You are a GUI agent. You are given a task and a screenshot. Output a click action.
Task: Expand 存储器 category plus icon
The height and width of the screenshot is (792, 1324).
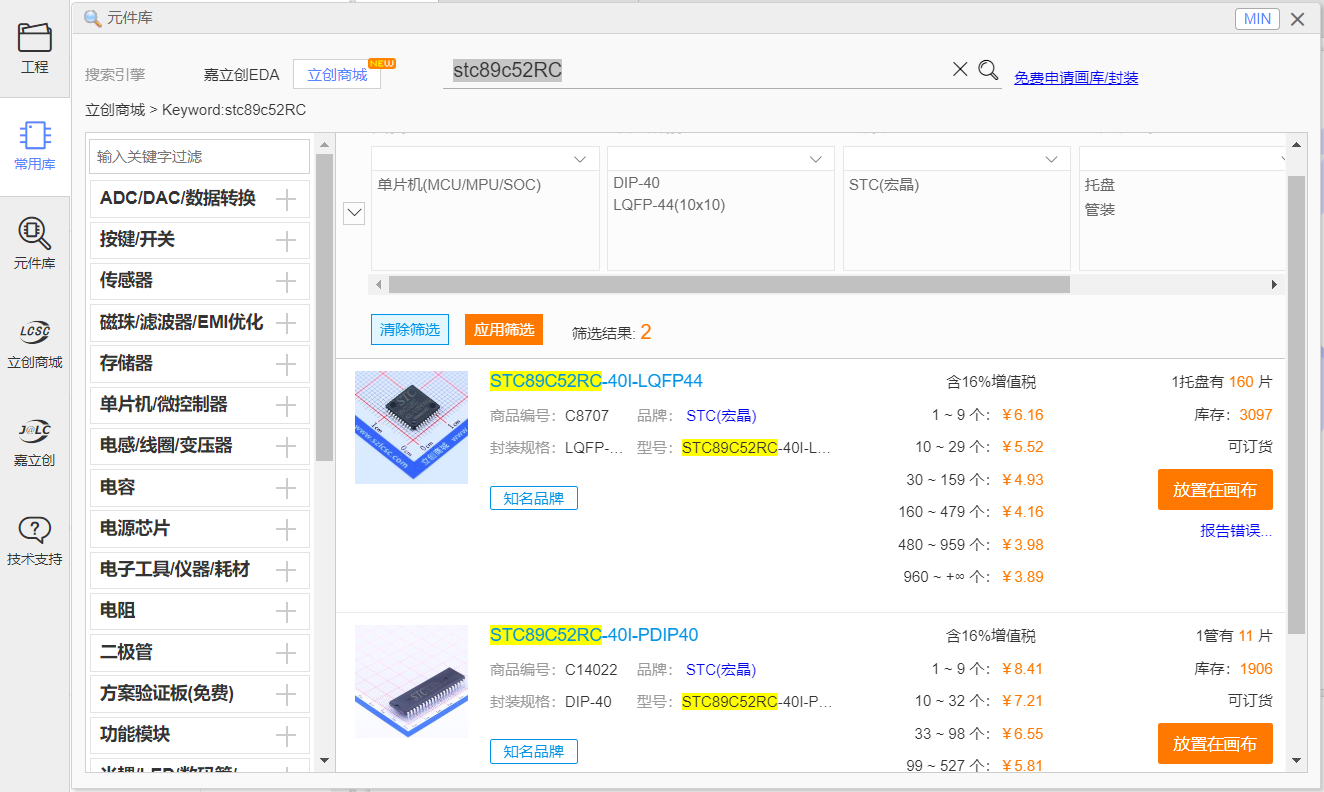pyautogui.click(x=286, y=364)
